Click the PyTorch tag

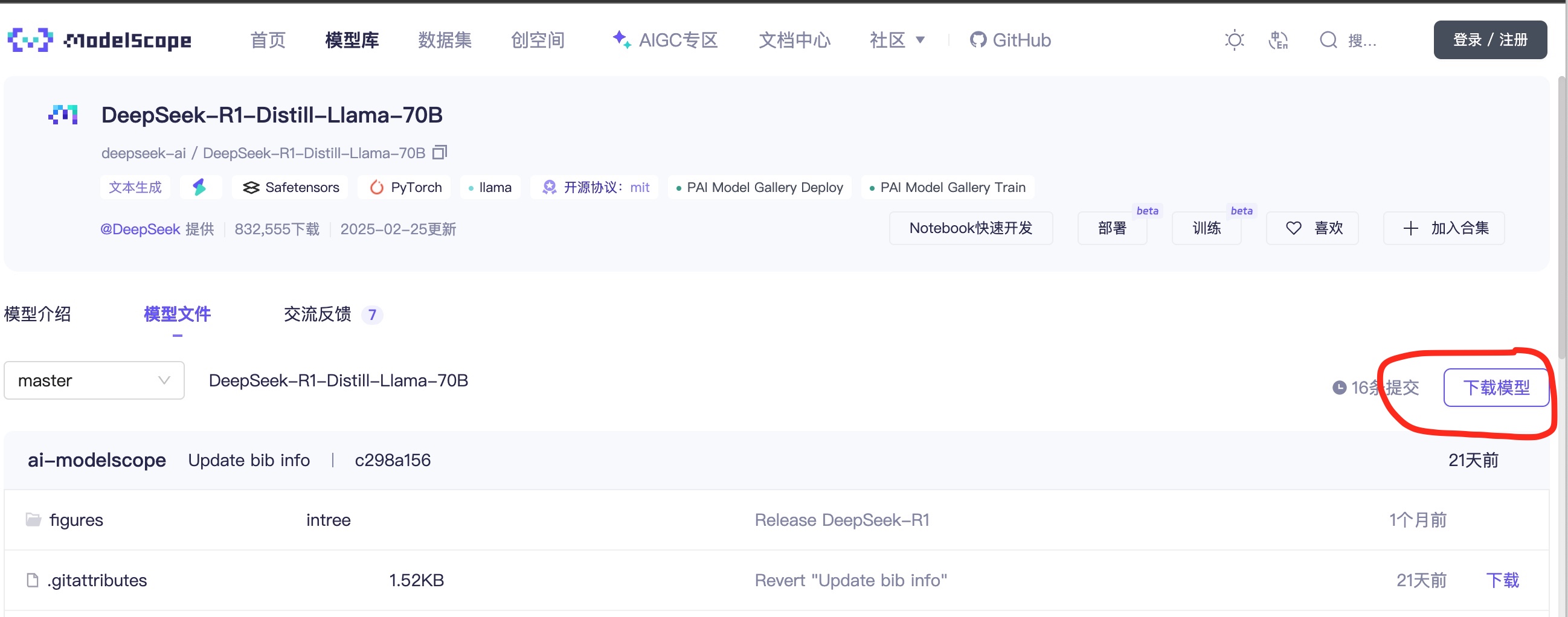(x=405, y=187)
